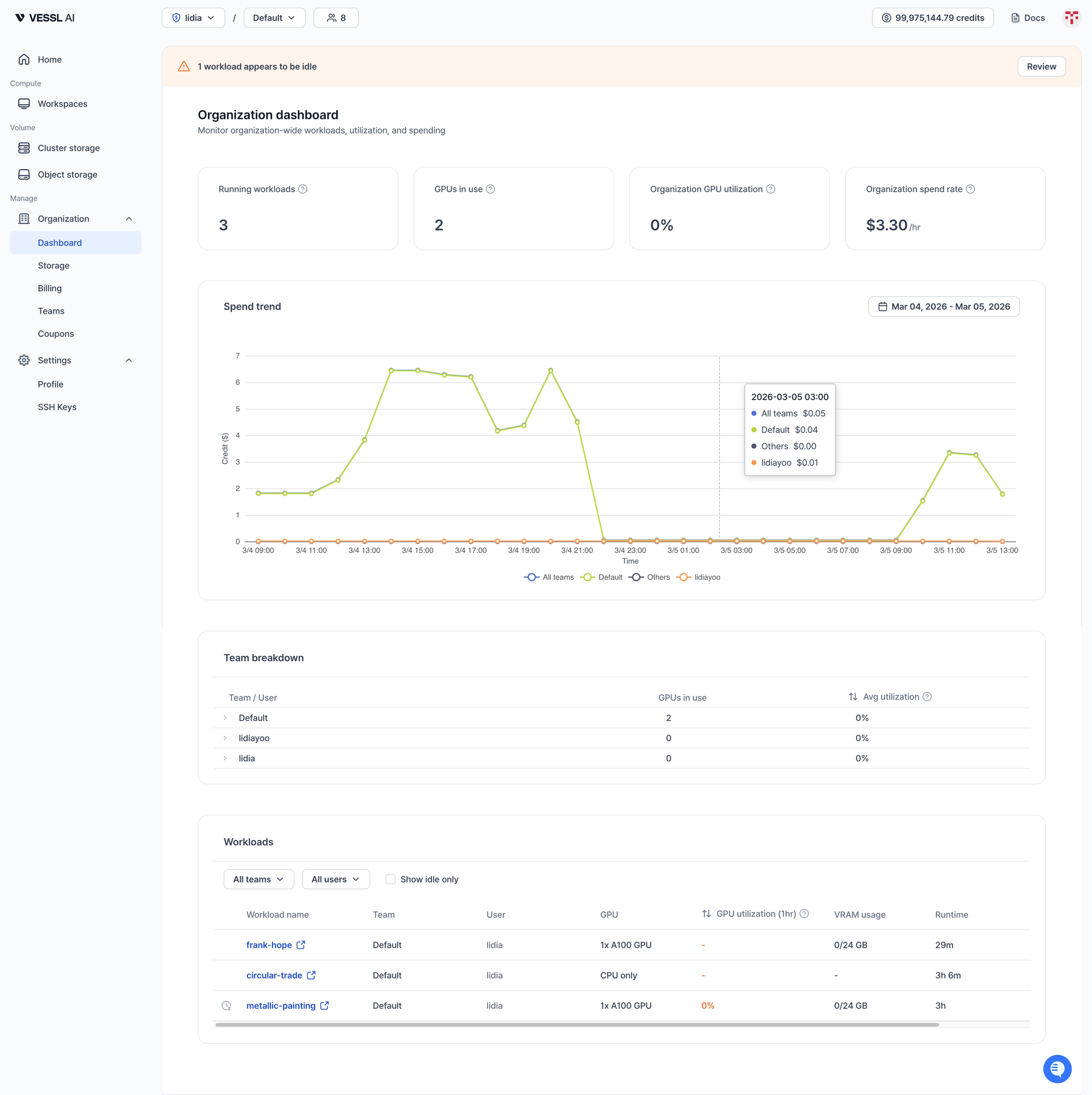1092x1095 pixels.
Task: Open the spend trend date range picker
Action: pyautogui.click(x=943, y=307)
